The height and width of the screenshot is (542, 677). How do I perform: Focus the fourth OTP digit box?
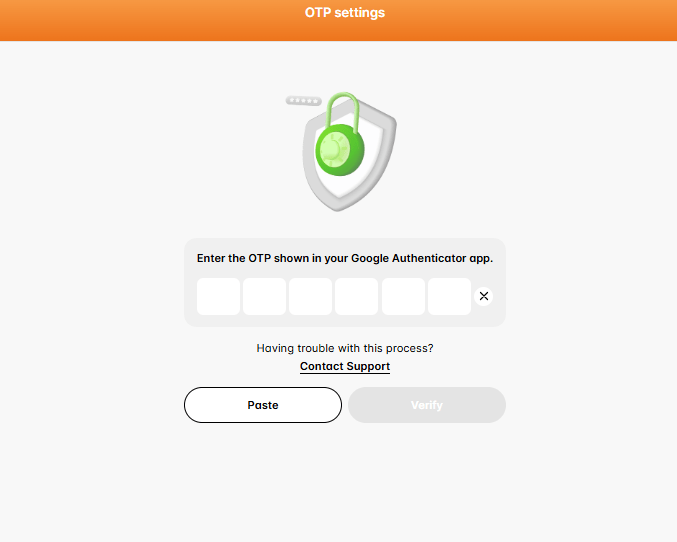[x=357, y=297]
